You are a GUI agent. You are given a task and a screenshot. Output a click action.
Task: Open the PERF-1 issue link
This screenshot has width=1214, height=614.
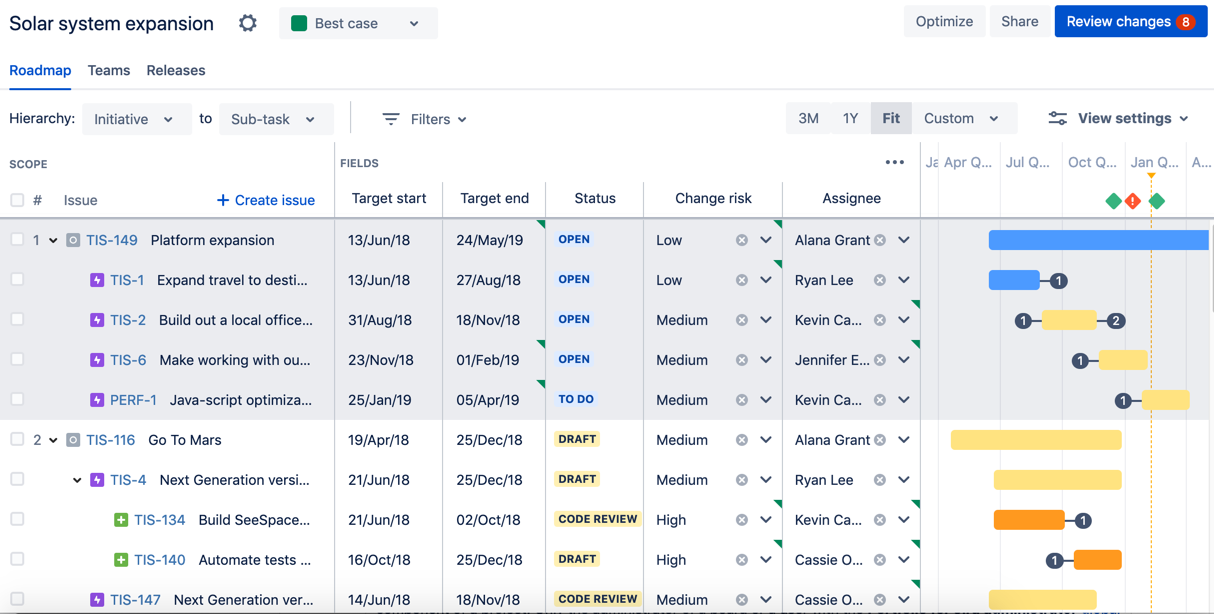tap(133, 400)
